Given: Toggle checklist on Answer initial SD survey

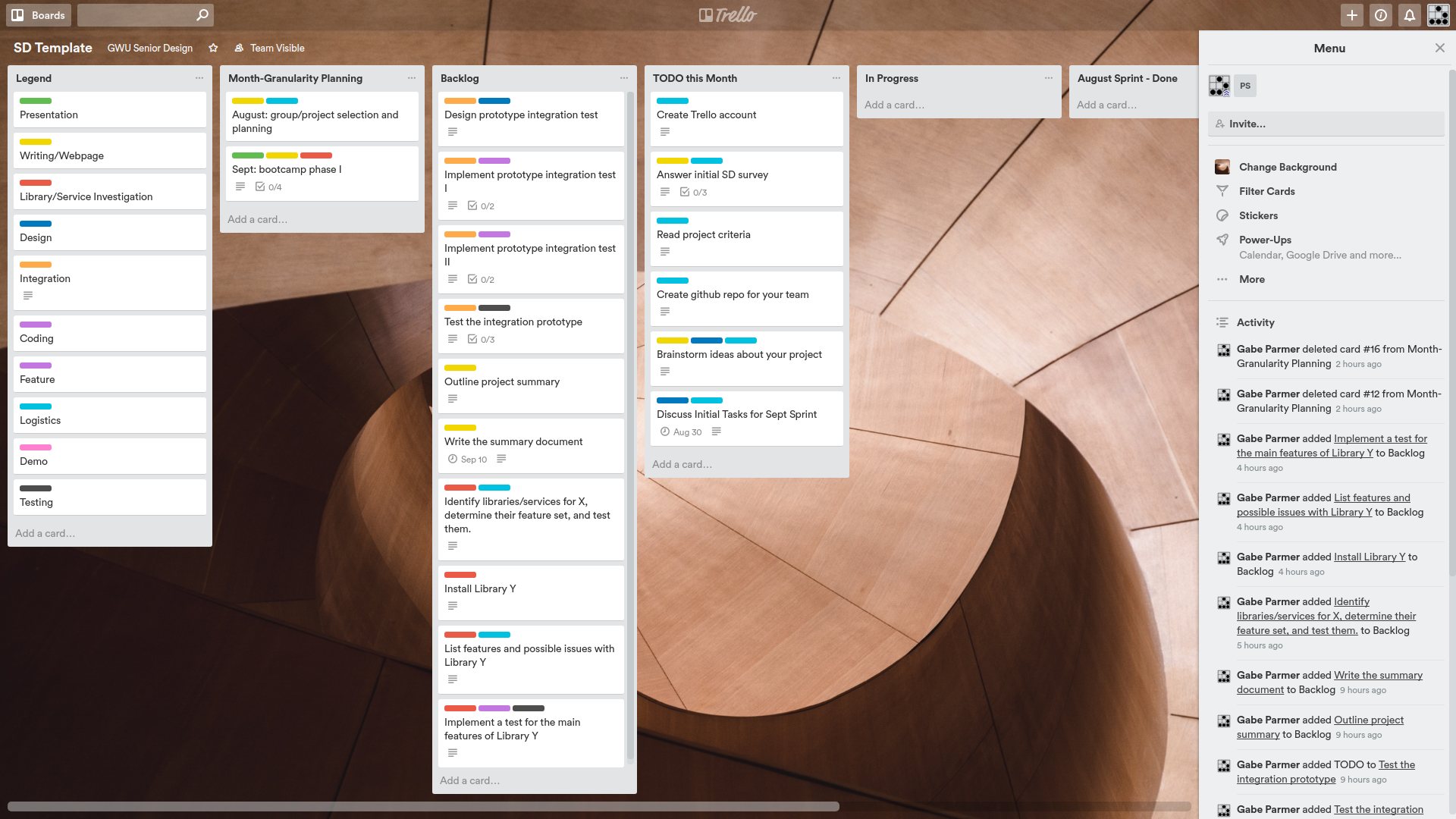Looking at the screenshot, I should (693, 192).
